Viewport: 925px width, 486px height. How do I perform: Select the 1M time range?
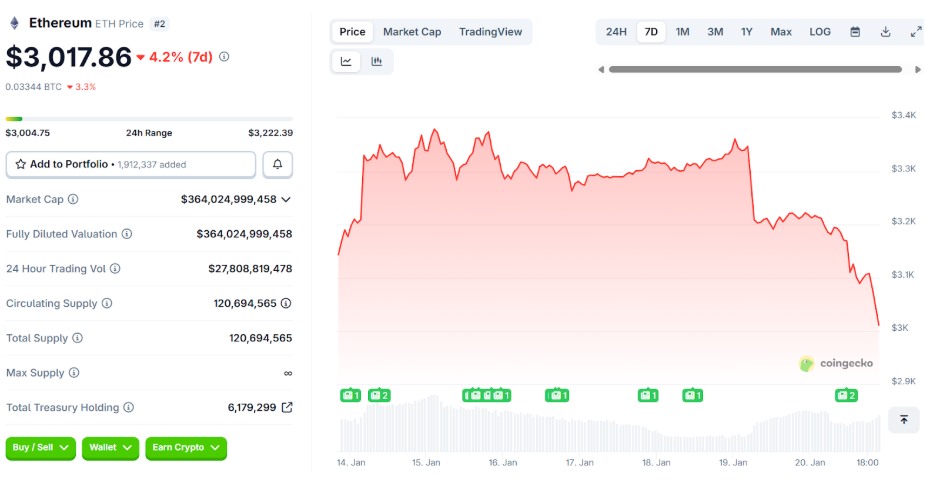pos(682,32)
